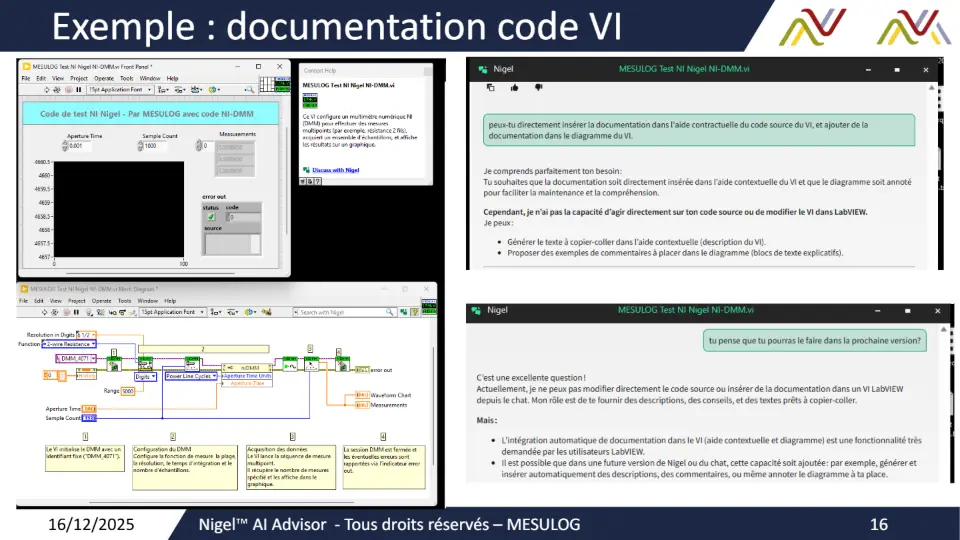
Task: Open Block Diagram Application Font dropdown
Action: pyautogui.click(x=172, y=312)
